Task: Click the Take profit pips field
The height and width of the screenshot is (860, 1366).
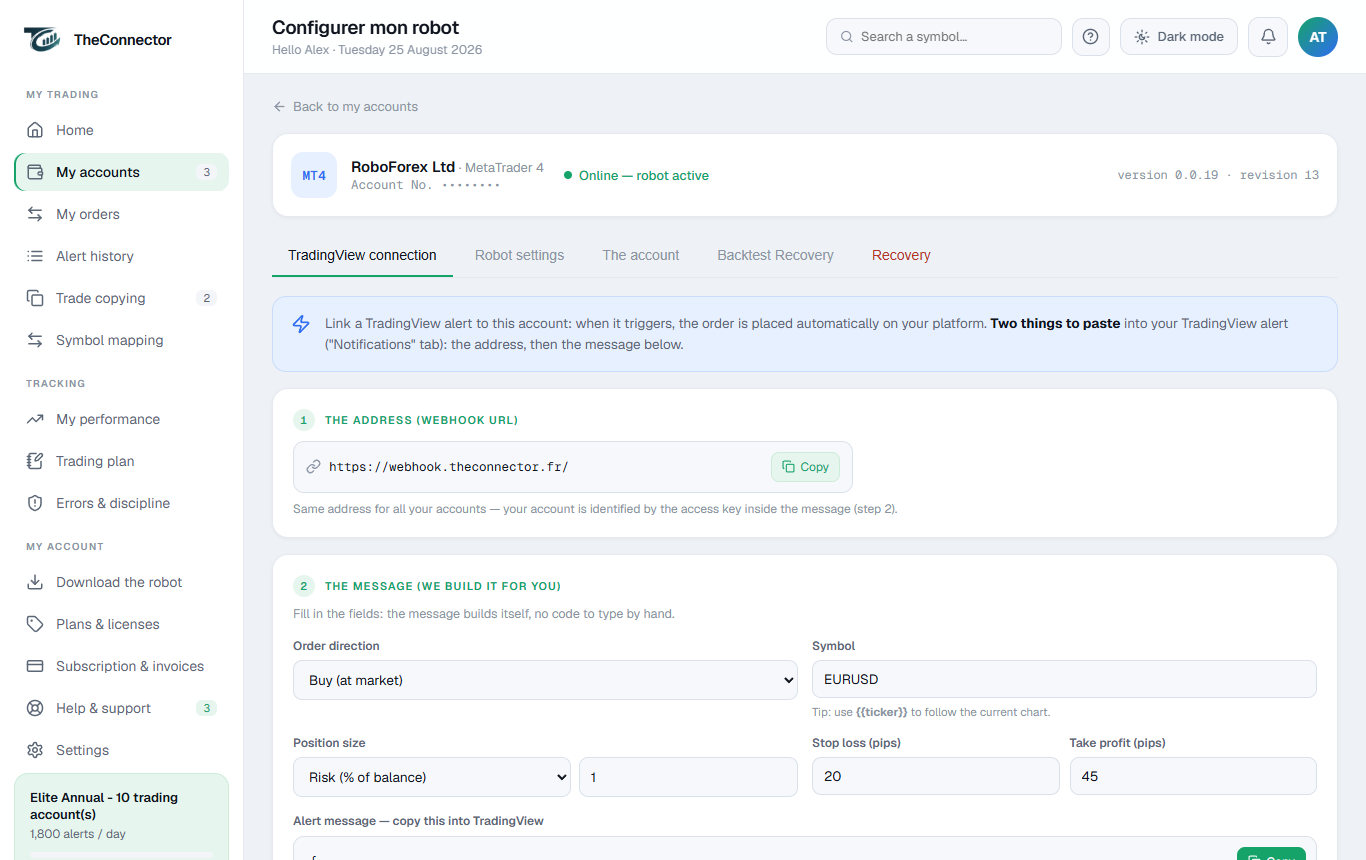Action: (1193, 776)
